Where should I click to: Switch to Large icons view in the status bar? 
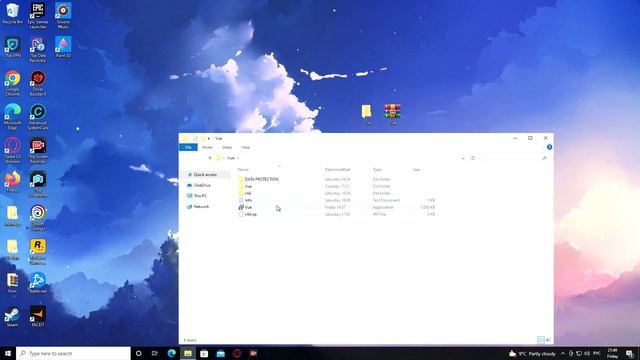(x=548, y=340)
